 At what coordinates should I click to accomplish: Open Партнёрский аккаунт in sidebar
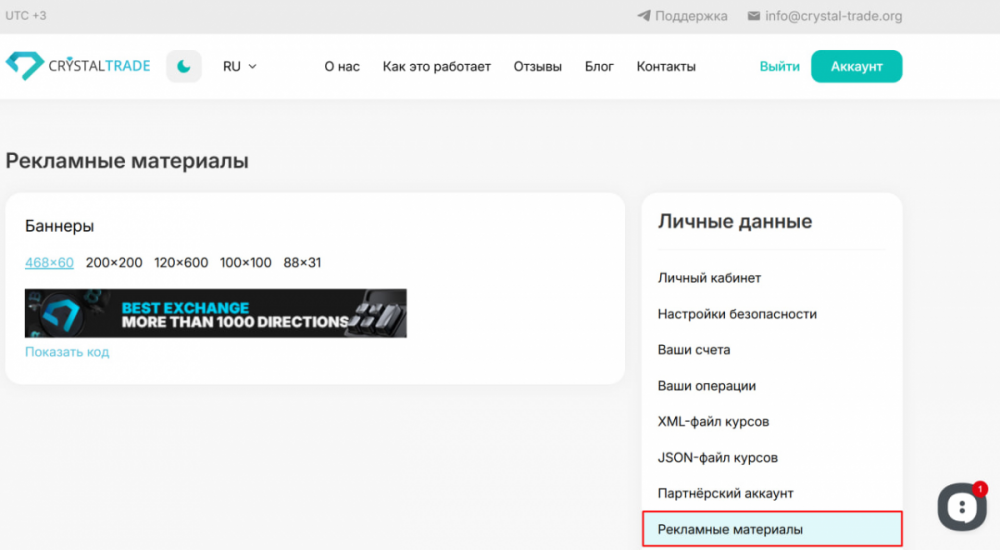click(x=725, y=493)
